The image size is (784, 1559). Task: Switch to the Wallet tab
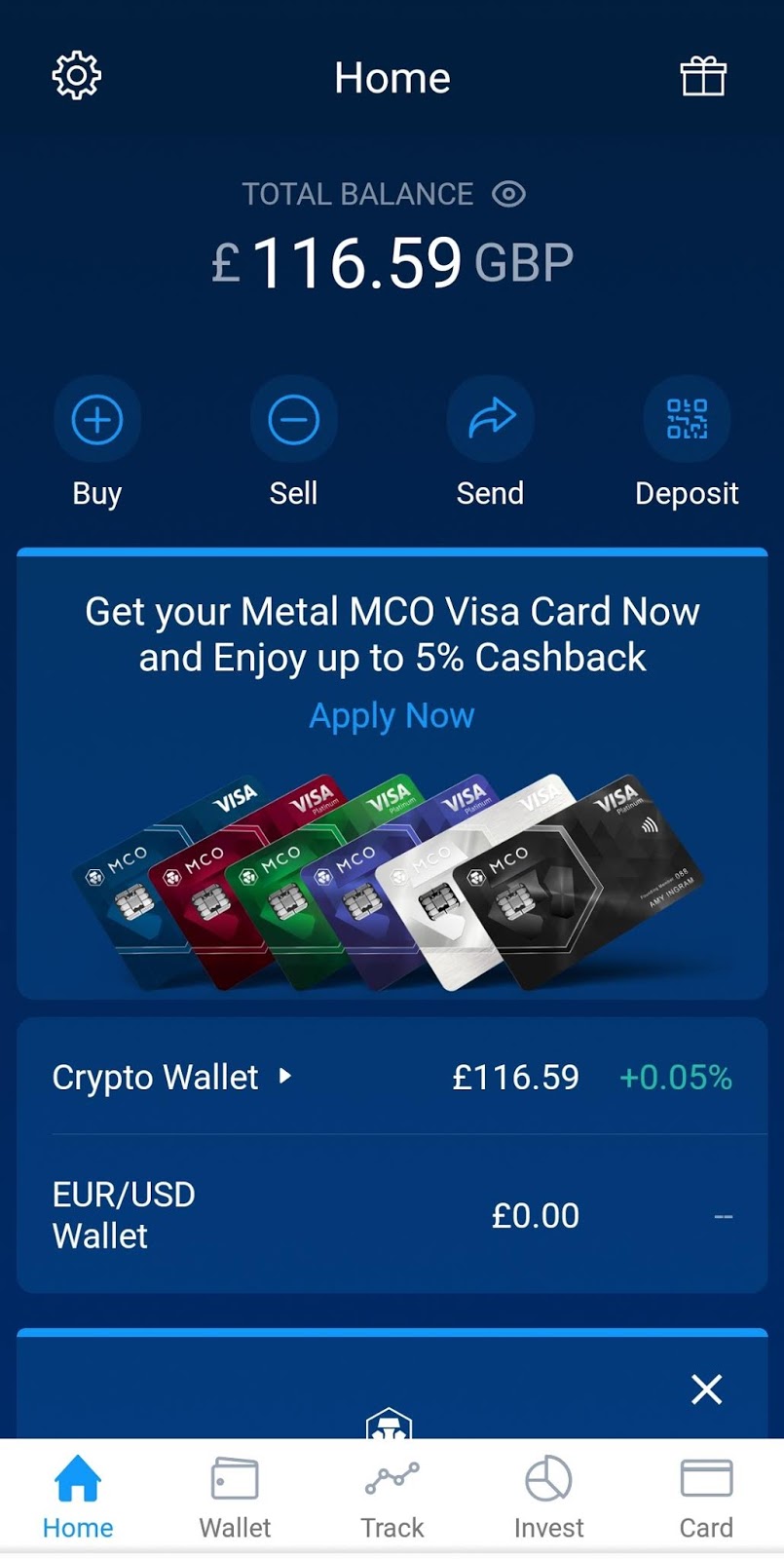[x=235, y=1497]
